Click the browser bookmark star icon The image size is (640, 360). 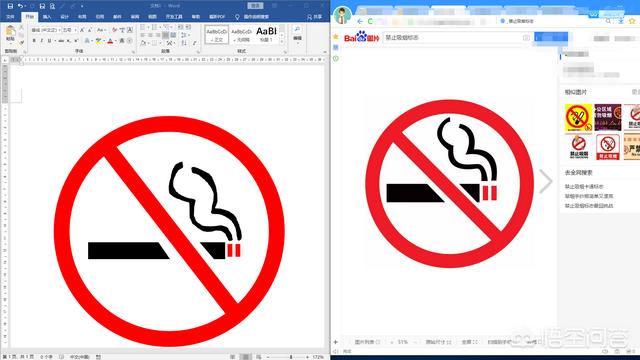(632, 21)
